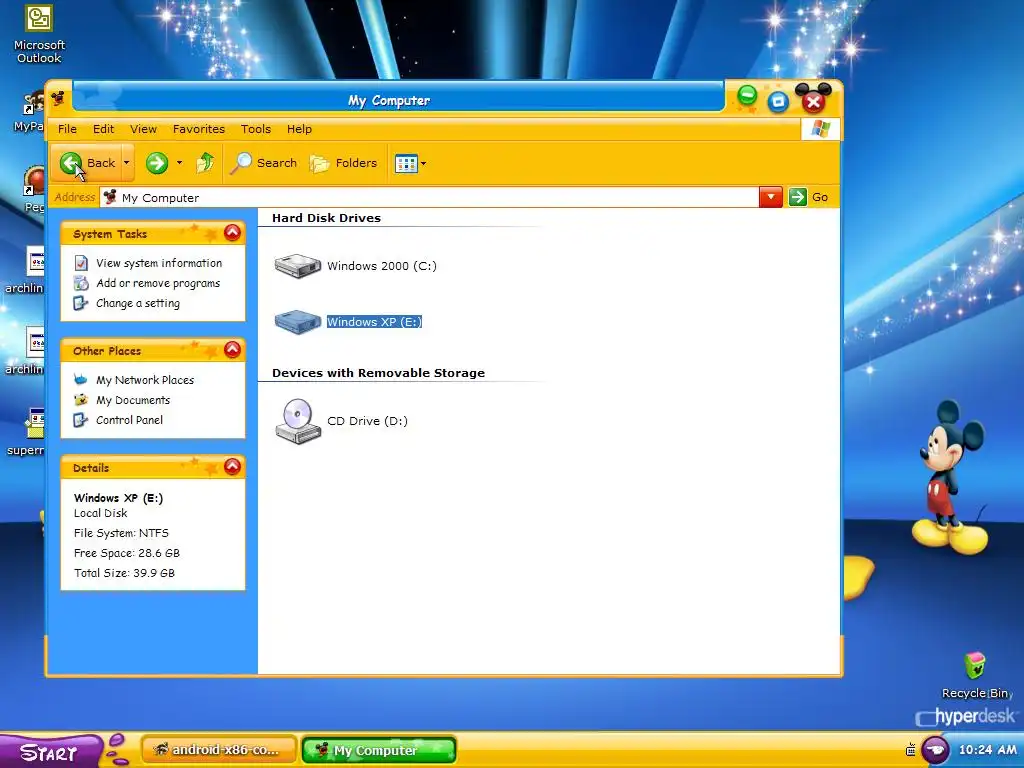Open the View menu
The image size is (1024, 768).
[143, 129]
